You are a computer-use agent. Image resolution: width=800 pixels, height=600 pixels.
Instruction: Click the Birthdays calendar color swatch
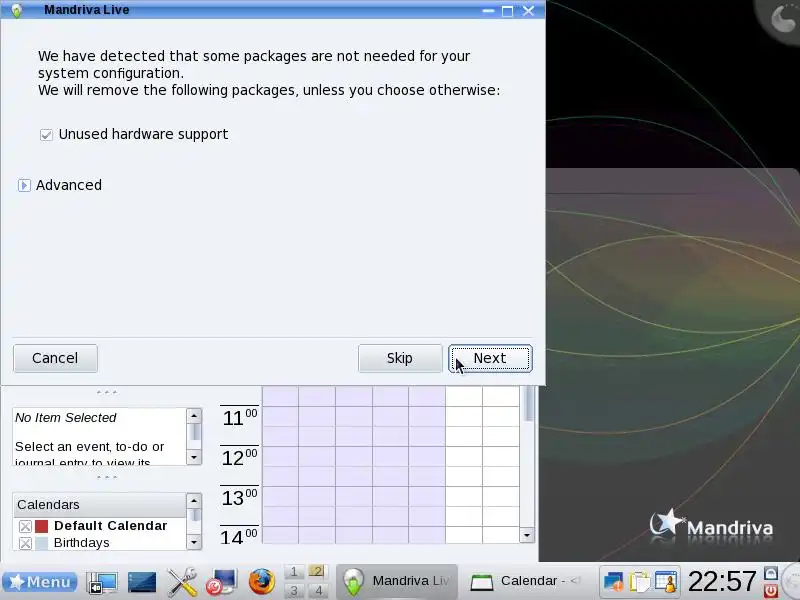click(x=42, y=543)
